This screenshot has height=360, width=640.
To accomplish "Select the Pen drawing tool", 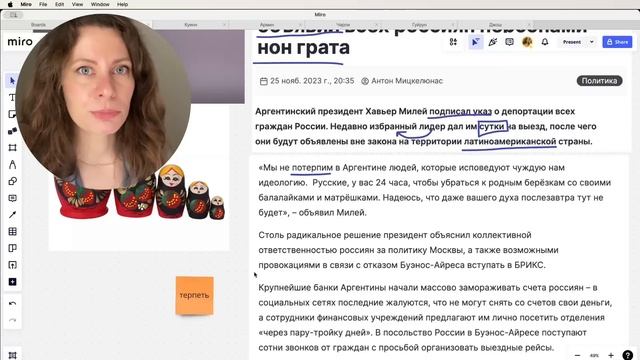I will point(12,164).
